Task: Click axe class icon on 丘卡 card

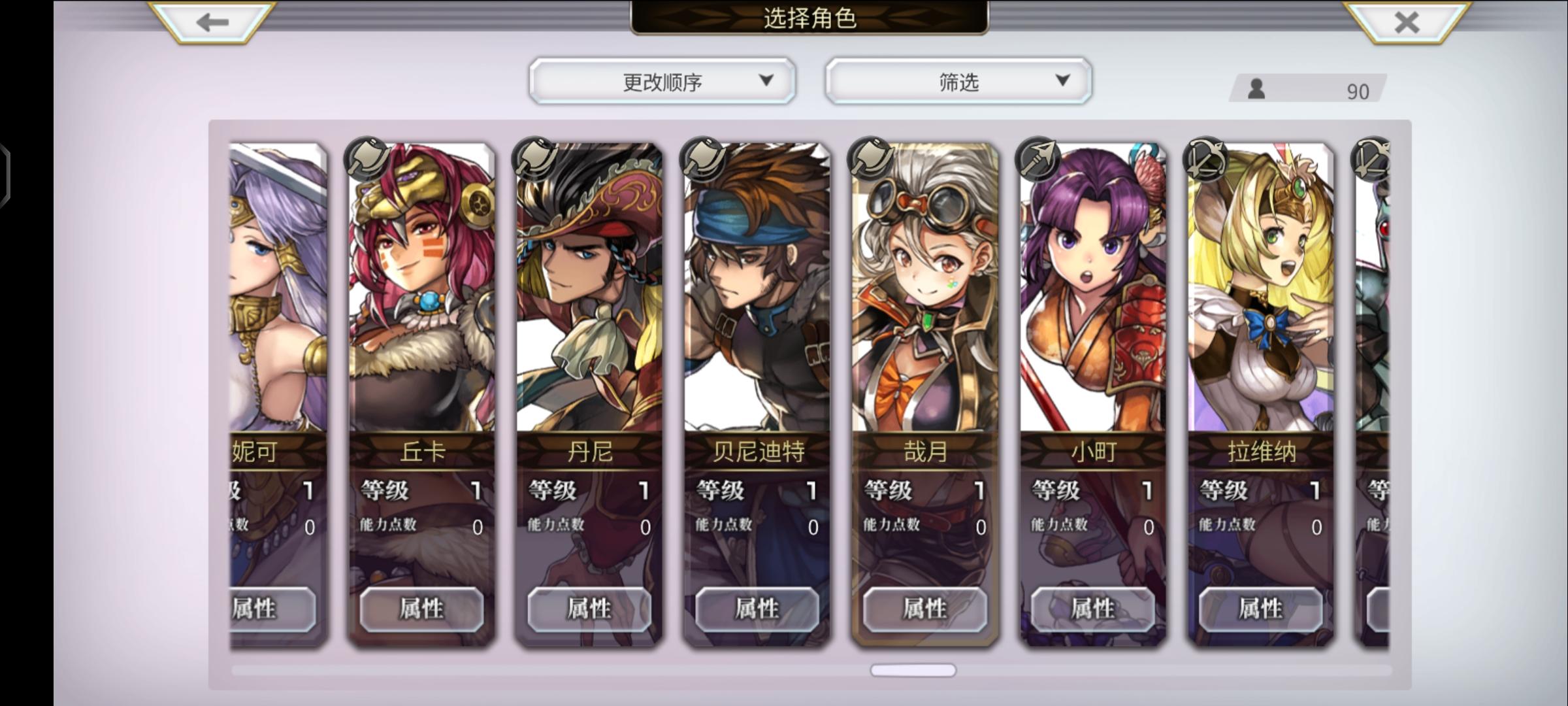Action: click(x=368, y=160)
